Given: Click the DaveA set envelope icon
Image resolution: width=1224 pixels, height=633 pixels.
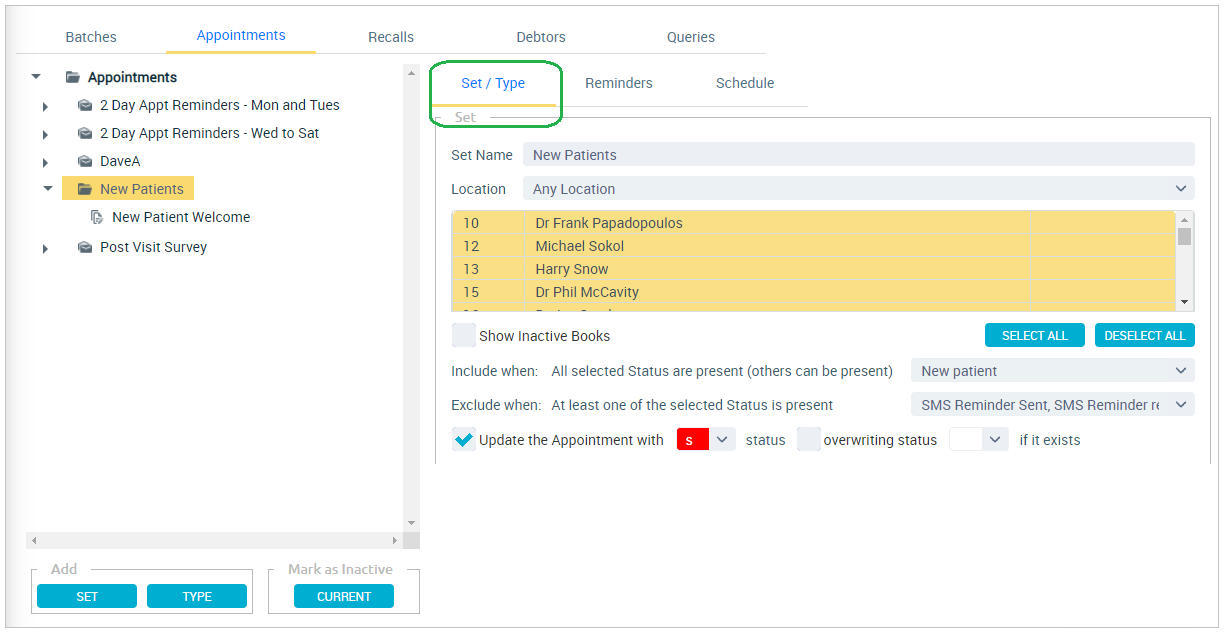Looking at the screenshot, I should click(x=85, y=161).
